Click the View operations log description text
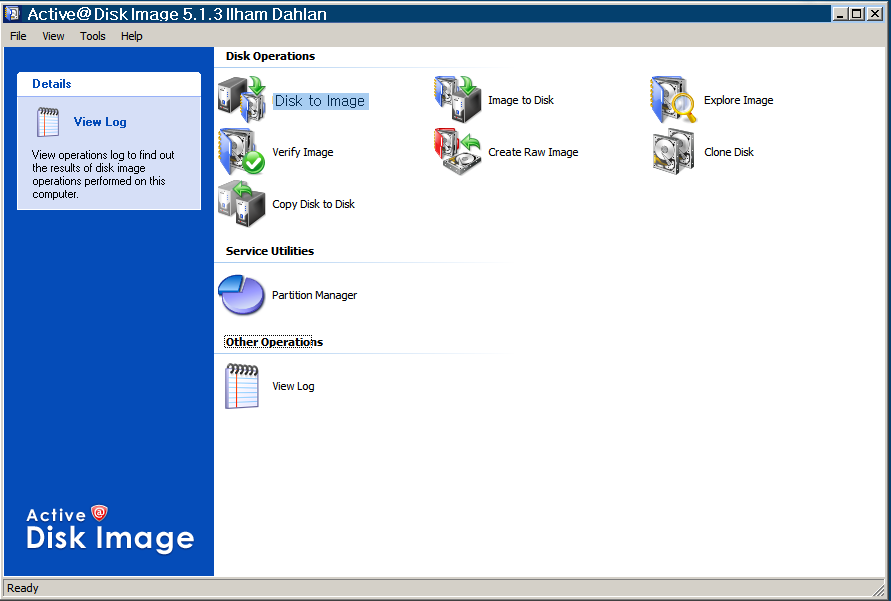This screenshot has width=891, height=601. click(x=103, y=174)
